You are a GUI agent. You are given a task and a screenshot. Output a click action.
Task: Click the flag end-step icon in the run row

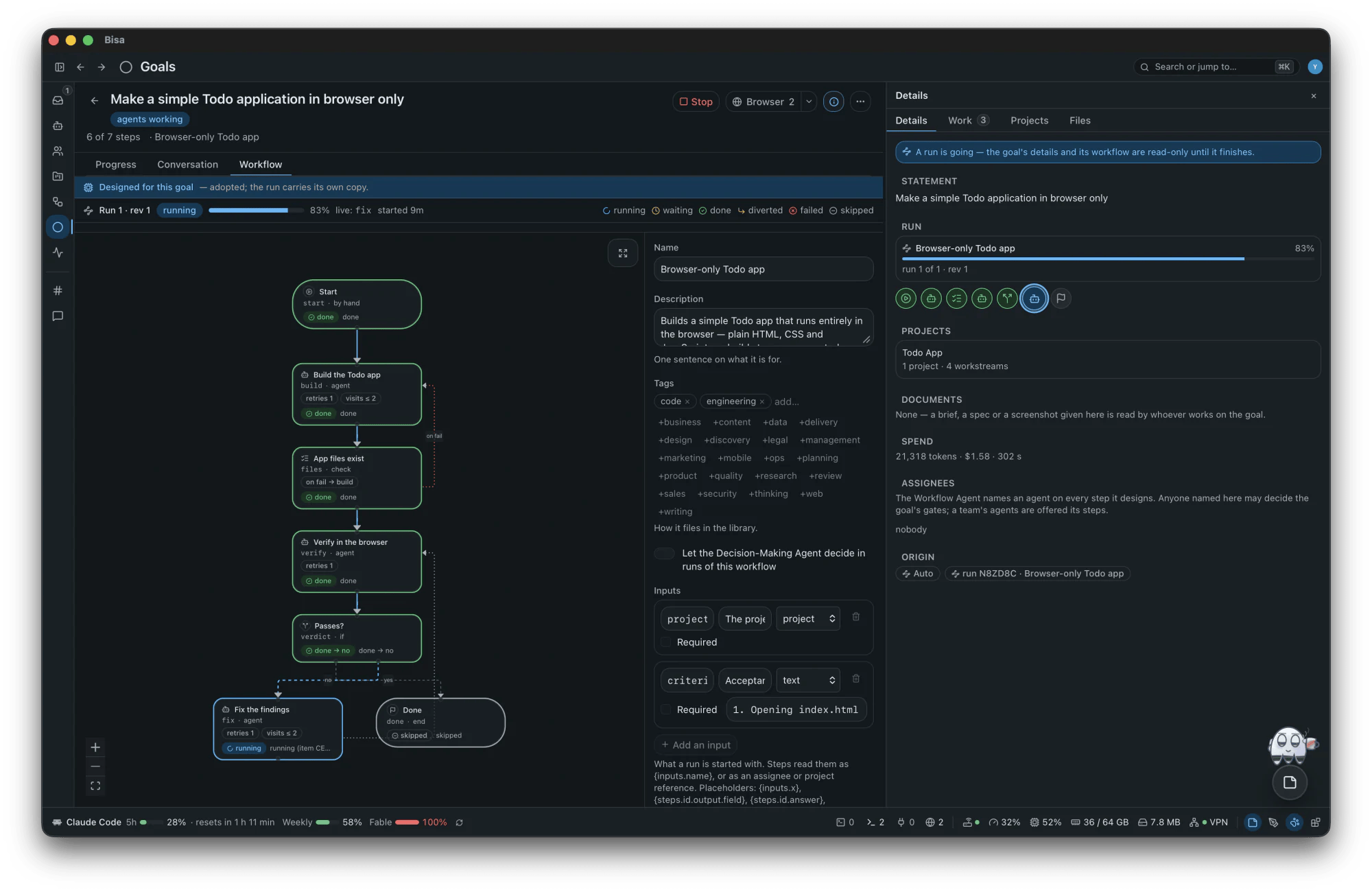pyautogui.click(x=1061, y=298)
